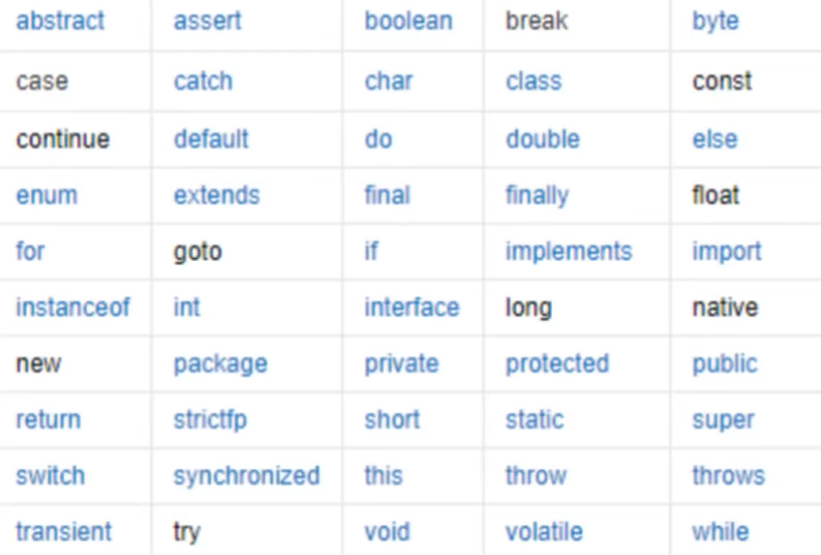Click the 'goto' table cell
This screenshot has height=555, width=821.
click(x=247, y=252)
